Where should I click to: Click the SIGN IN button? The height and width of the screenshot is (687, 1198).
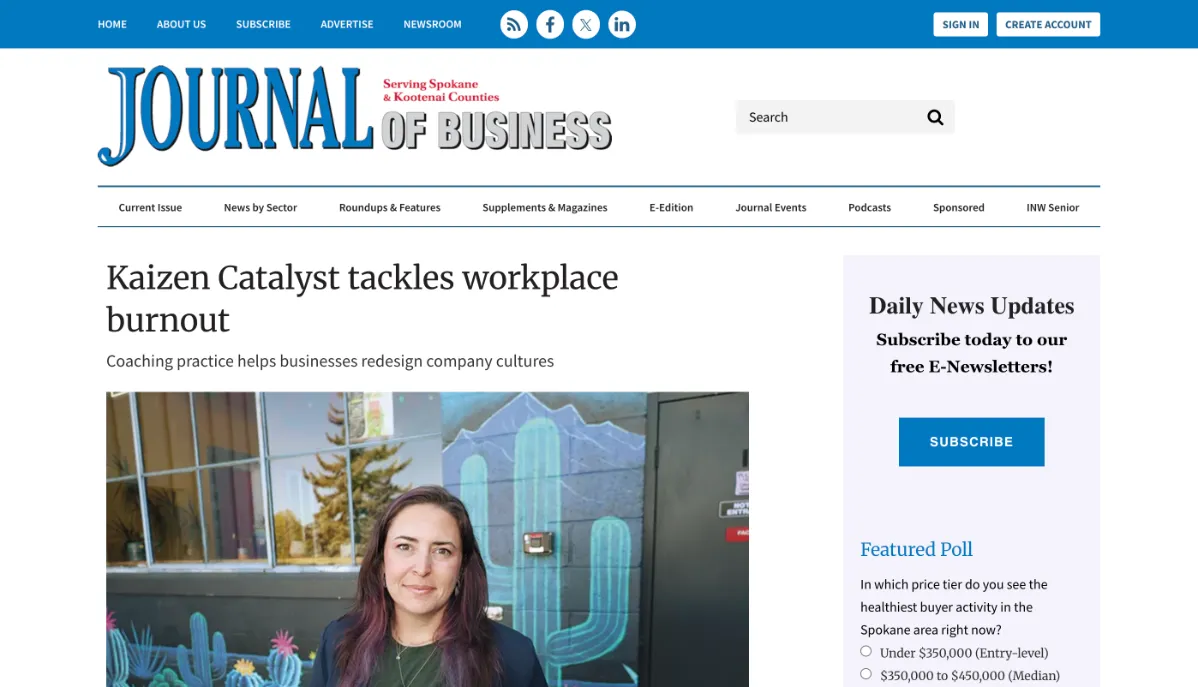960,24
